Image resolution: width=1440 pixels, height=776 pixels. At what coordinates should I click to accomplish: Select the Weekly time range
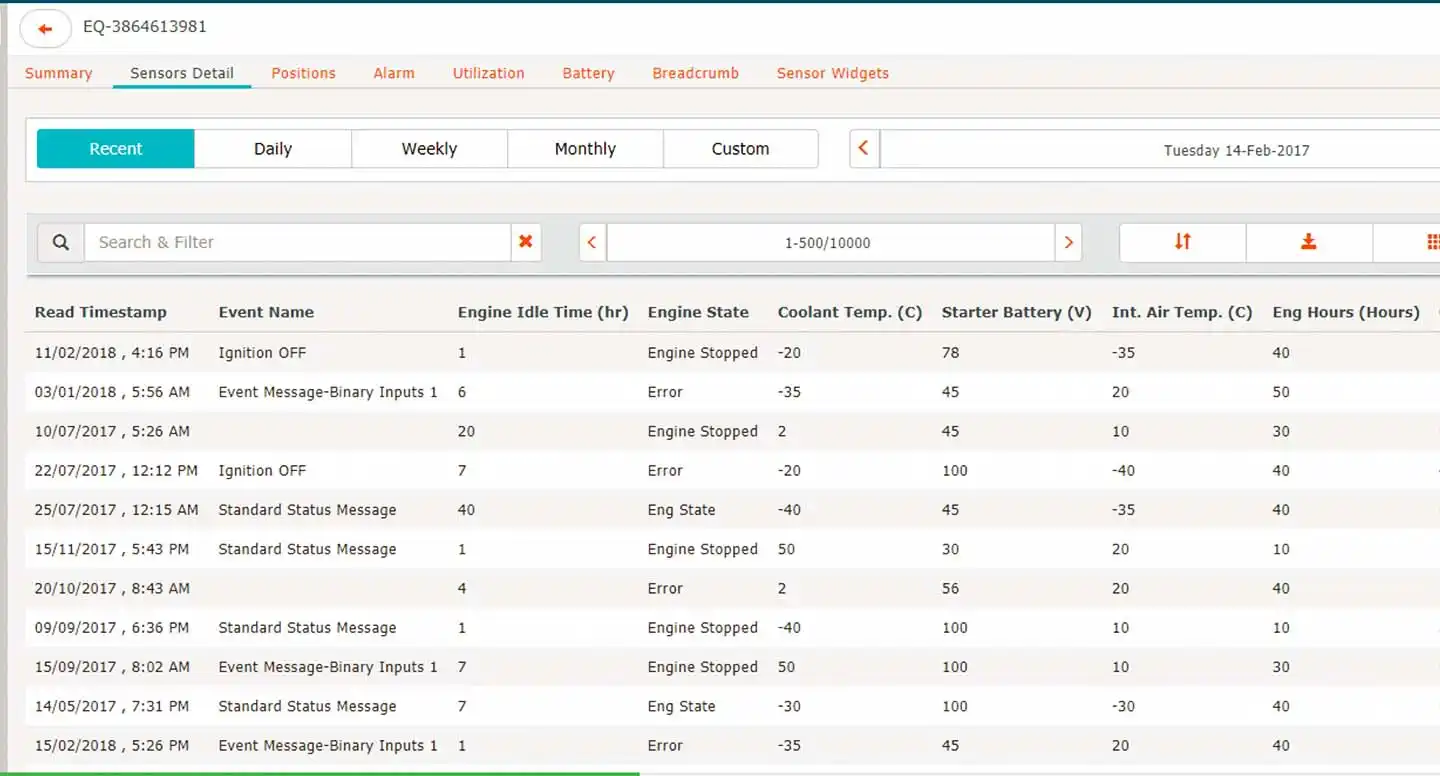429,149
